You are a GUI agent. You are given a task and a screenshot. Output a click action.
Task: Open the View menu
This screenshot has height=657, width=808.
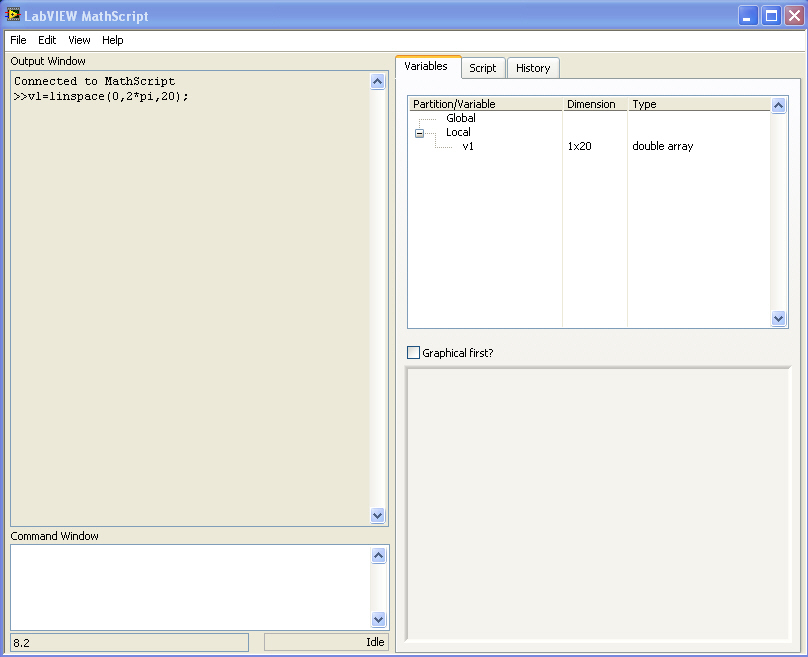click(x=79, y=40)
